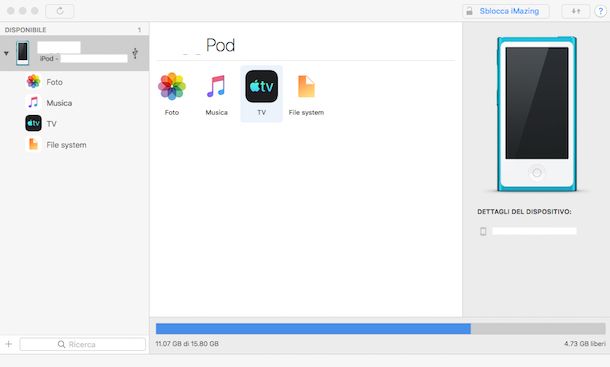Image resolution: width=610 pixels, height=367 pixels.
Task: Open the help question mark button
Action: pyautogui.click(x=600, y=11)
